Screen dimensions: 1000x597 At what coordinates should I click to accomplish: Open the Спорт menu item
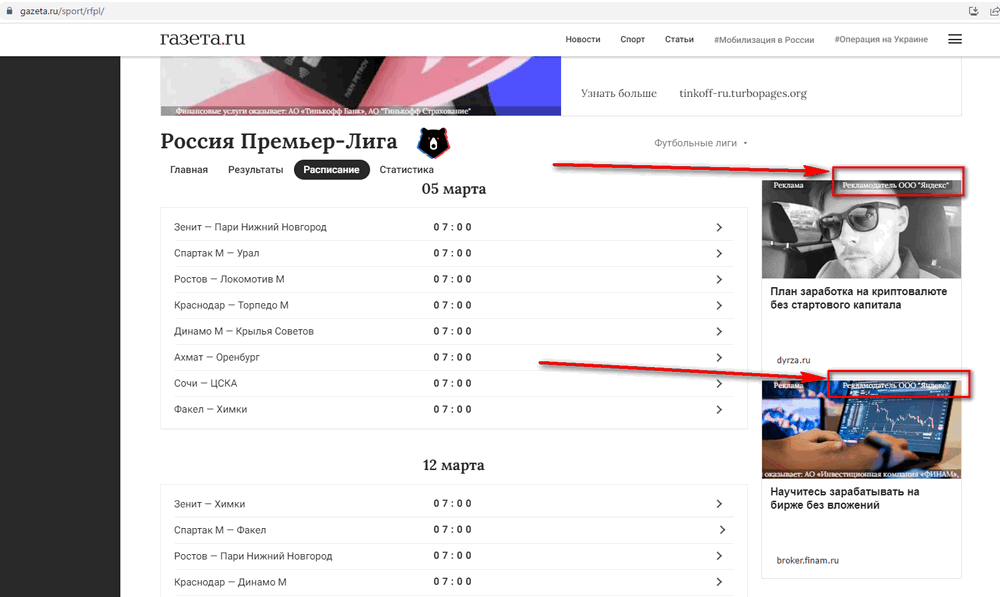tap(632, 40)
